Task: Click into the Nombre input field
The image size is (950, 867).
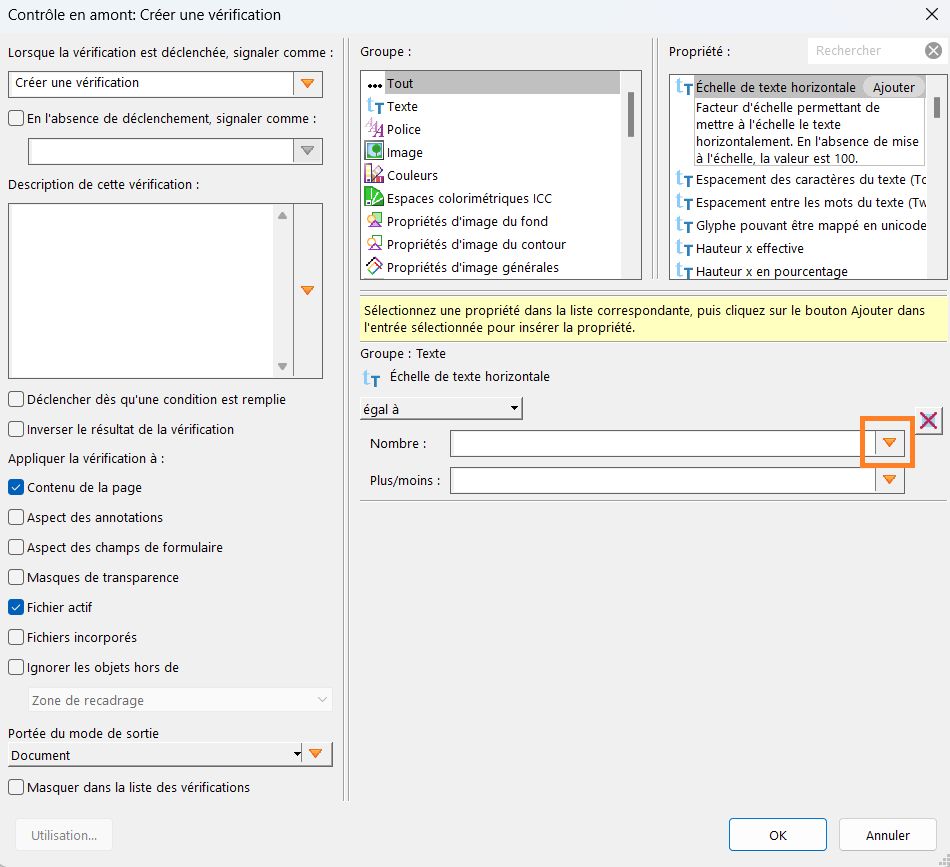Action: (x=663, y=443)
